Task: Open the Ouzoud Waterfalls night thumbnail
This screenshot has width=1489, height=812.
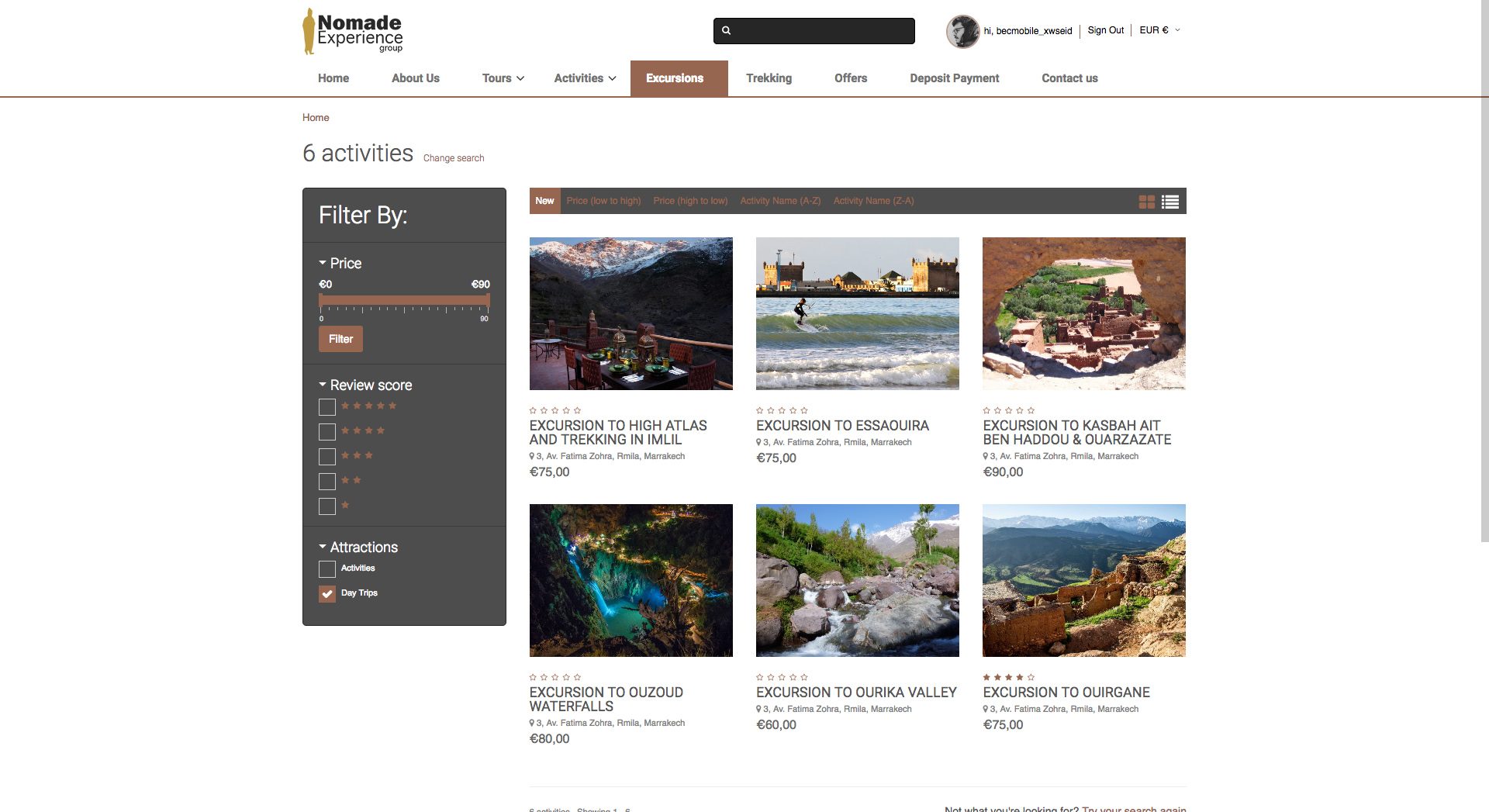Action: (631, 580)
